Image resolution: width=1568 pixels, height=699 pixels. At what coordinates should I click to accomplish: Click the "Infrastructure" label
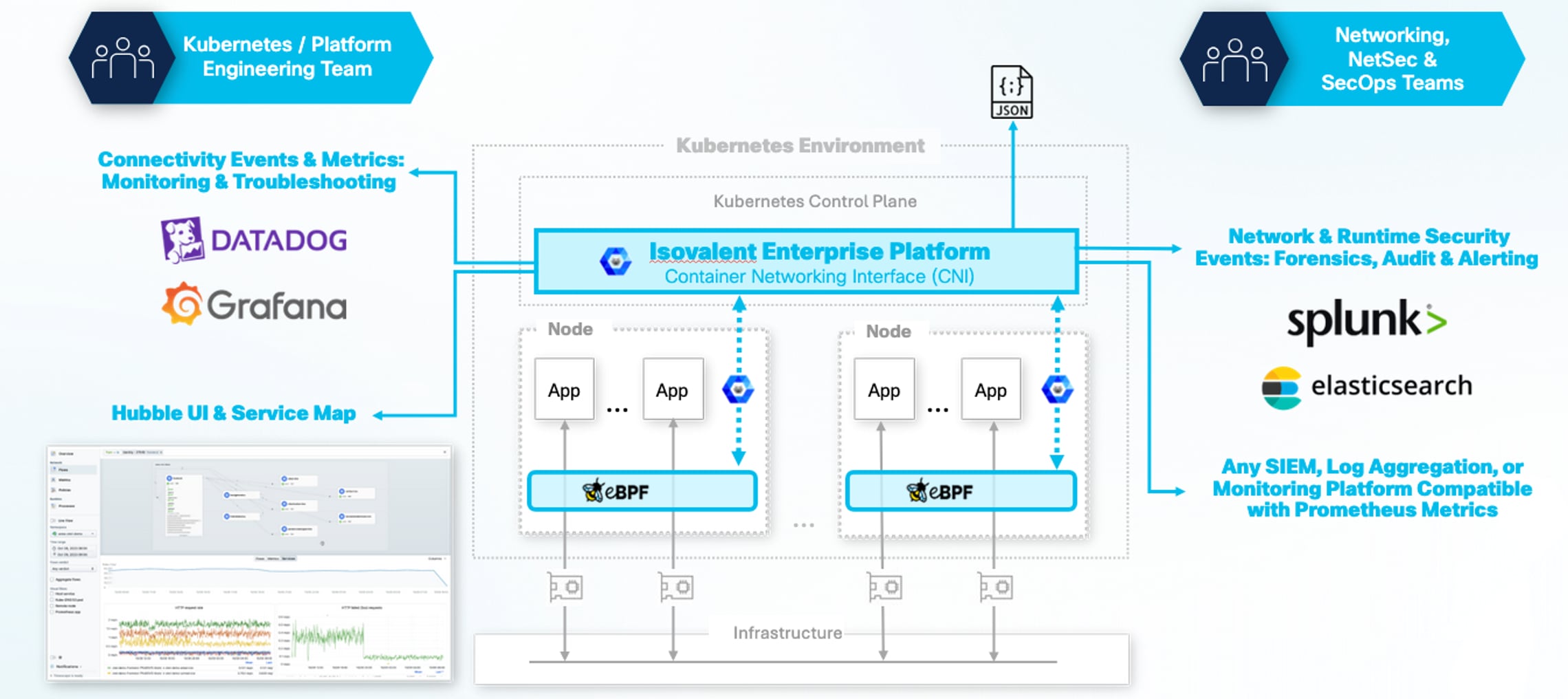pyautogui.click(x=787, y=632)
